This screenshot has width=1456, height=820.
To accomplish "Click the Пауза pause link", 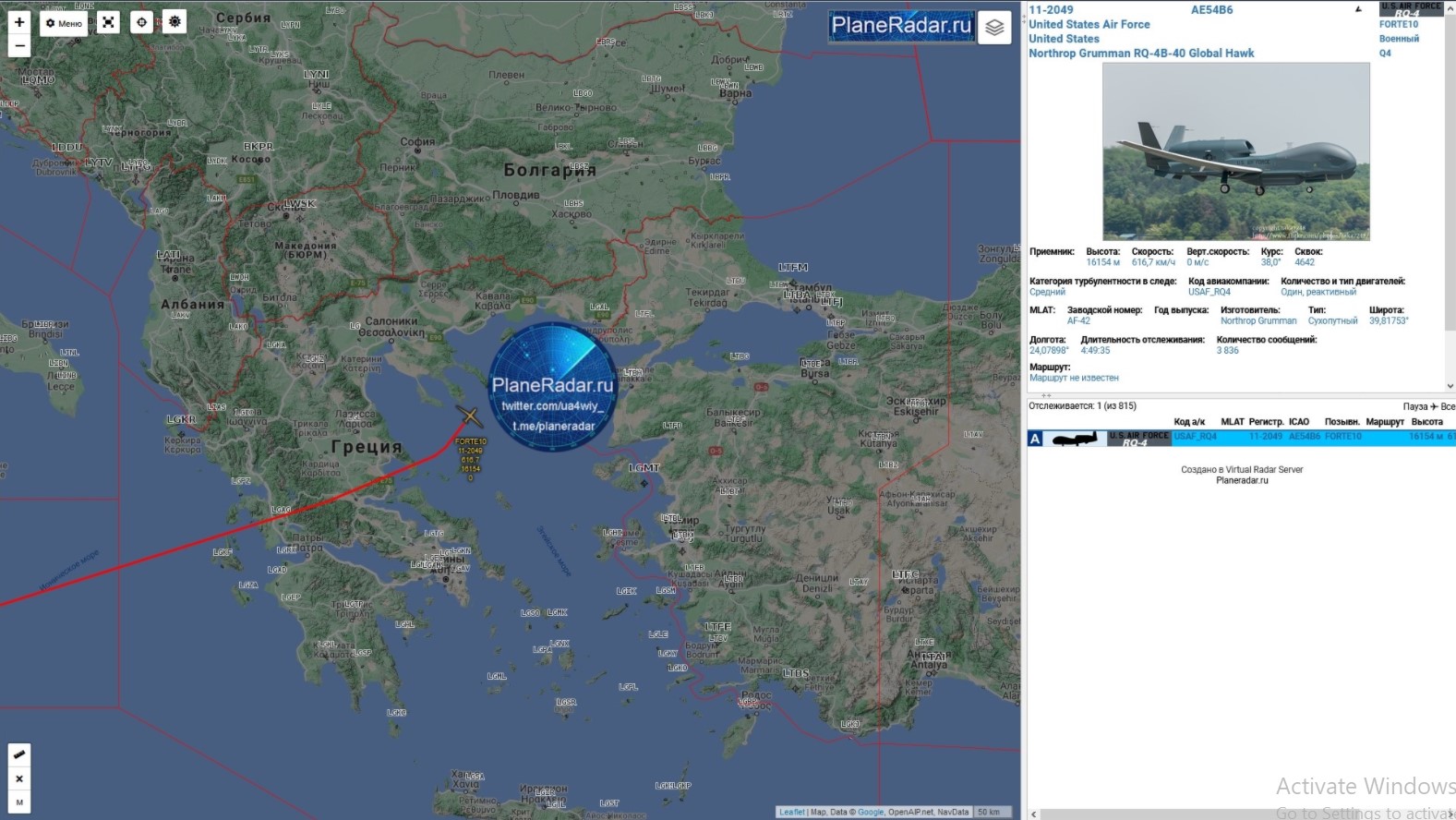I will pyautogui.click(x=1414, y=406).
